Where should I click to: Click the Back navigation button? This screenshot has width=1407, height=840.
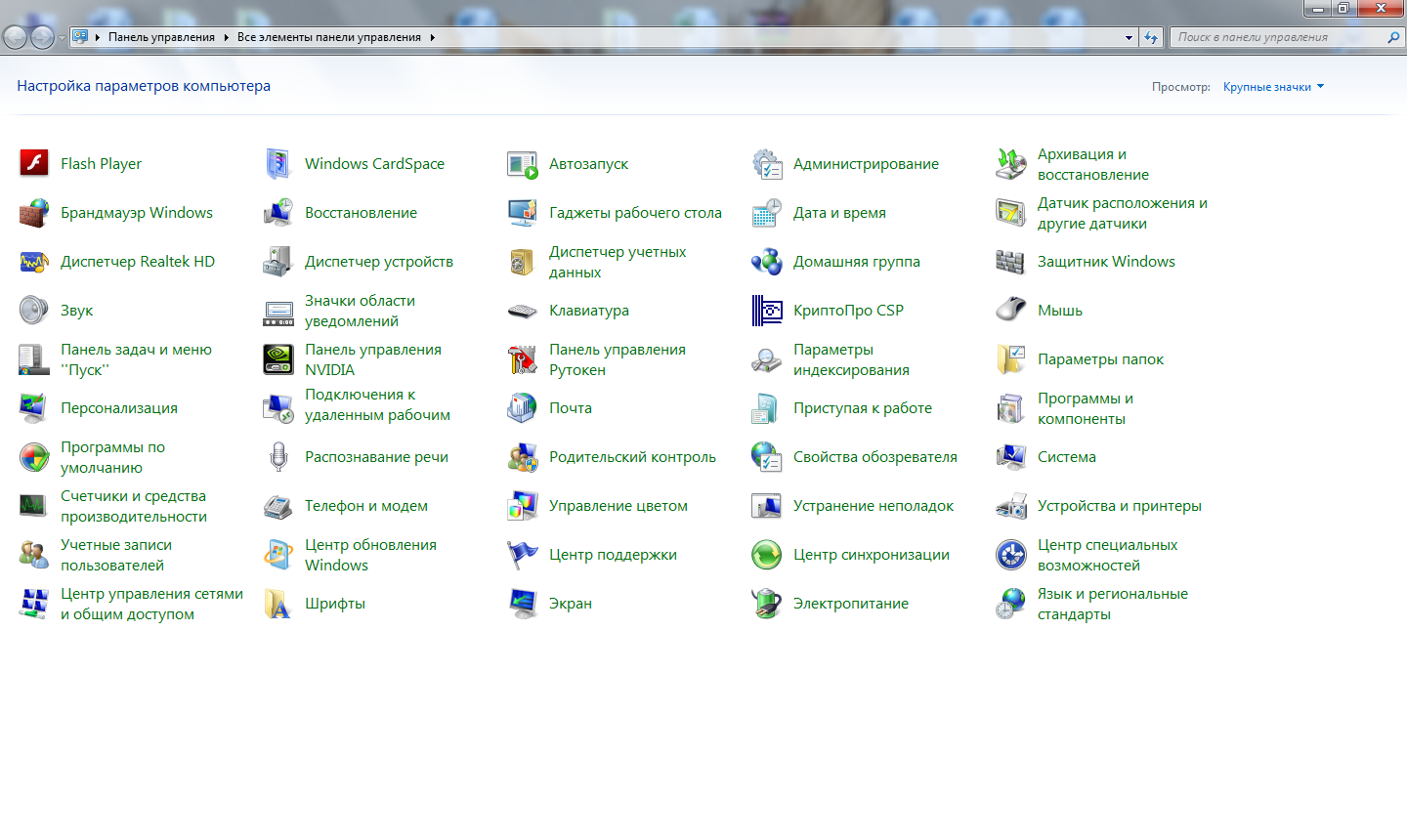(15, 37)
